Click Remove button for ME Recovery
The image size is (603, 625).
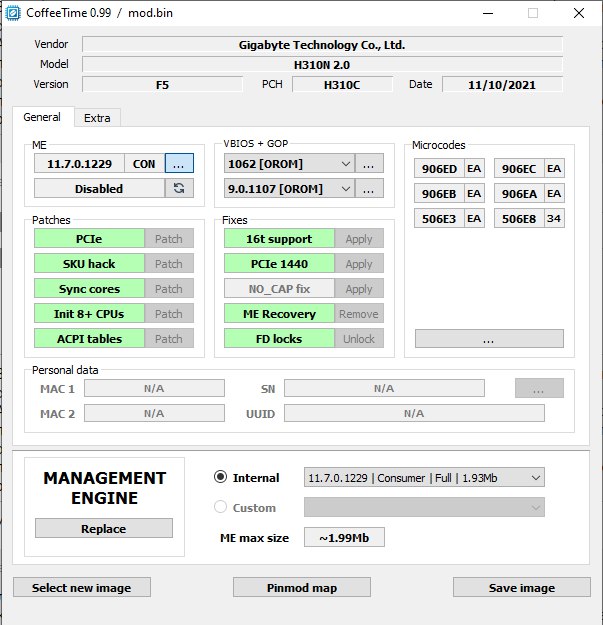tap(359, 314)
